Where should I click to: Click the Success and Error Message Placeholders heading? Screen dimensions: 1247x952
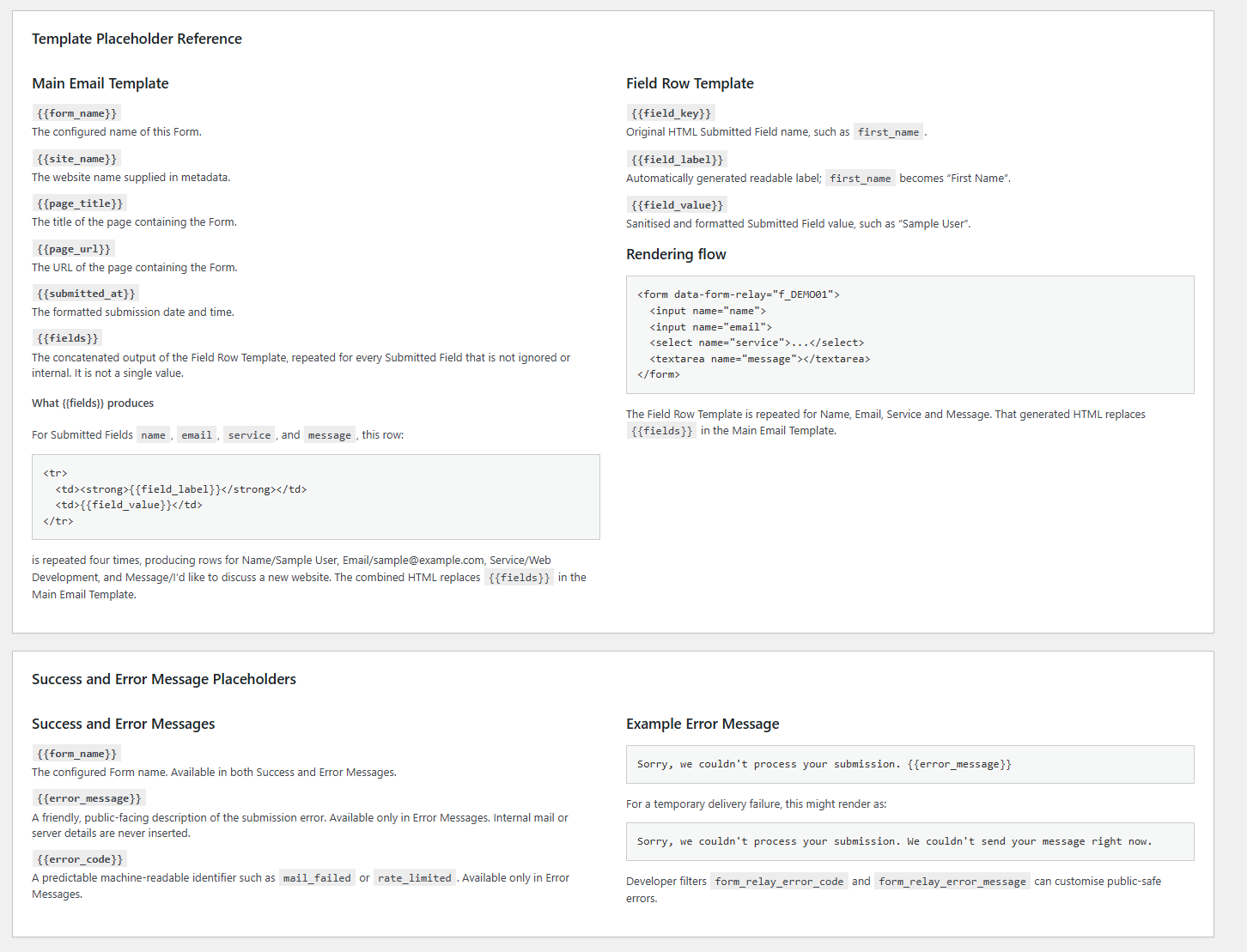[164, 679]
